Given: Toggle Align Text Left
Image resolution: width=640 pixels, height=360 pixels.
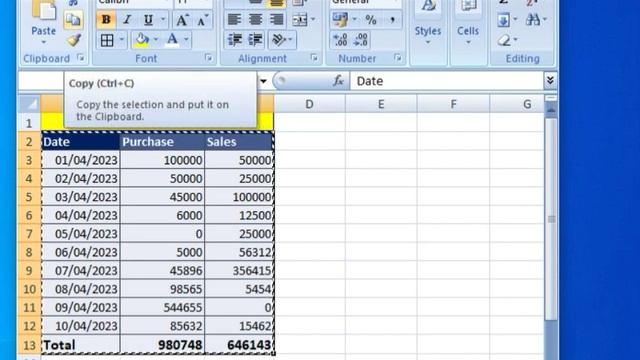Looking at the screenshot, I should [x=234, y=20].
